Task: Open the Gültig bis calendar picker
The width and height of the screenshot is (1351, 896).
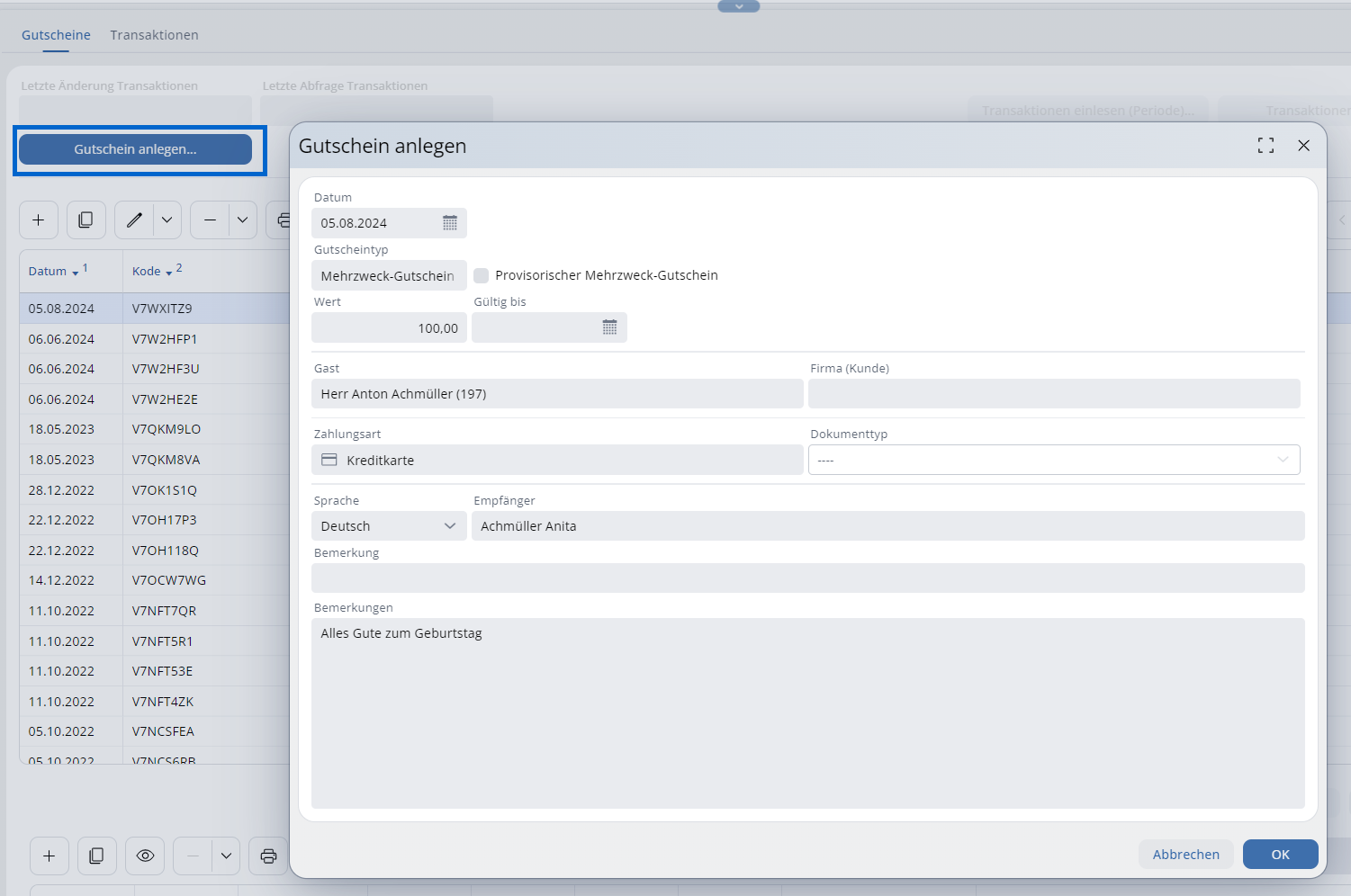Action: point(609,328)
